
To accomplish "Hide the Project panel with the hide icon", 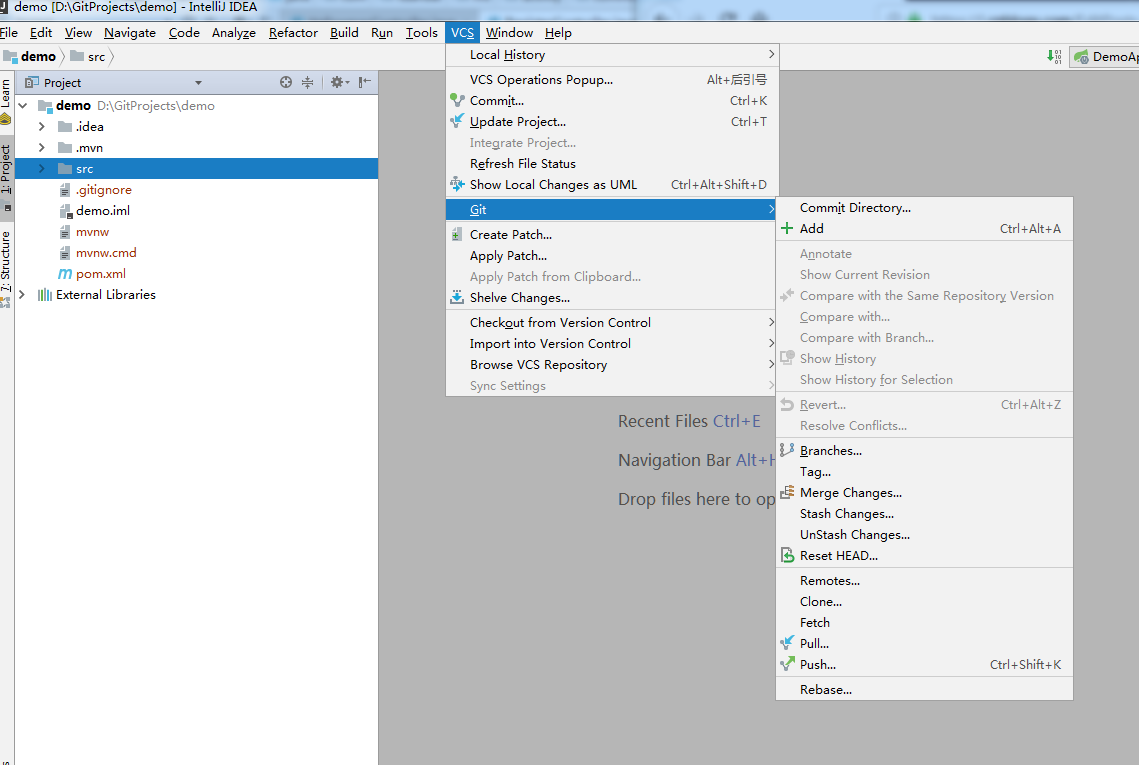I will point(365,82).
